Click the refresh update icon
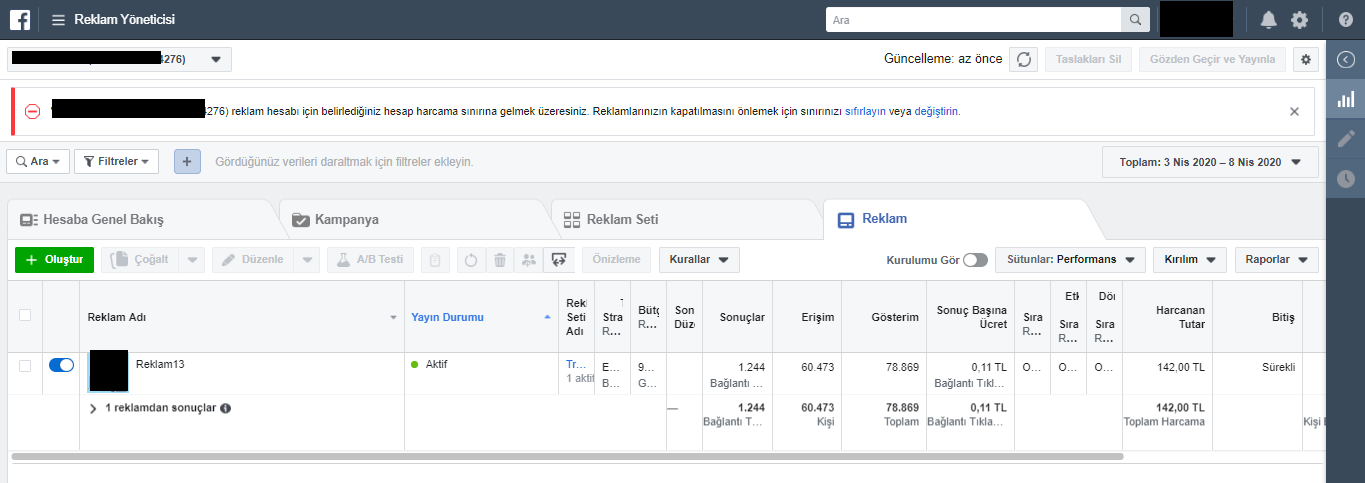This screenshot has width=1365, height=483. (1023, 59)
